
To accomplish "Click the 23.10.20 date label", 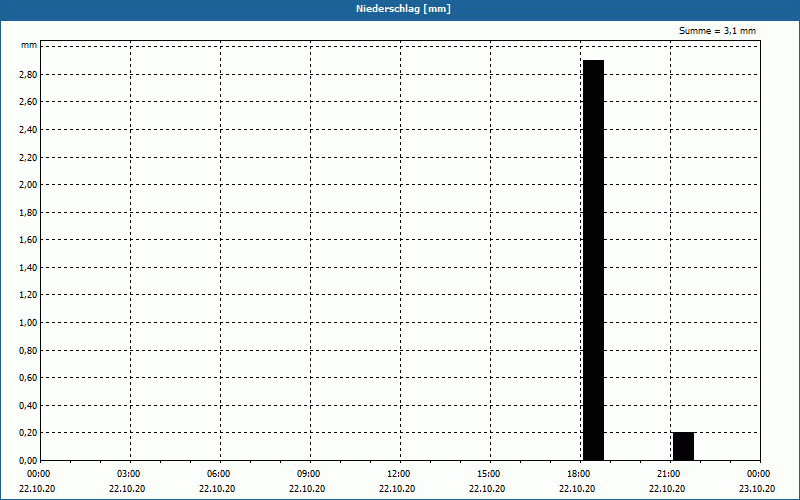I will [x=757, y=489].
